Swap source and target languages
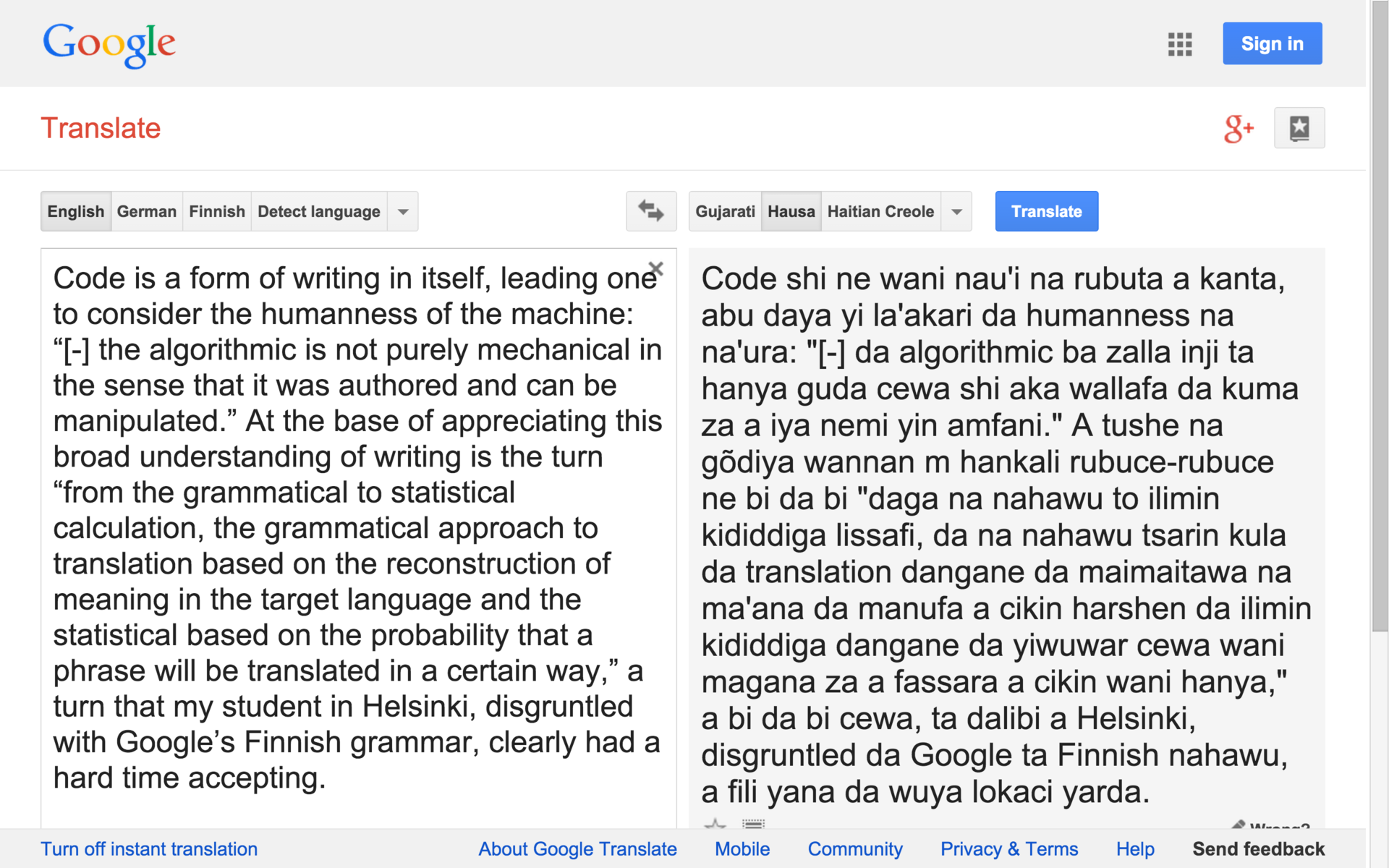The width and height of the screenshot is (1389, 868). coord(650,211)
